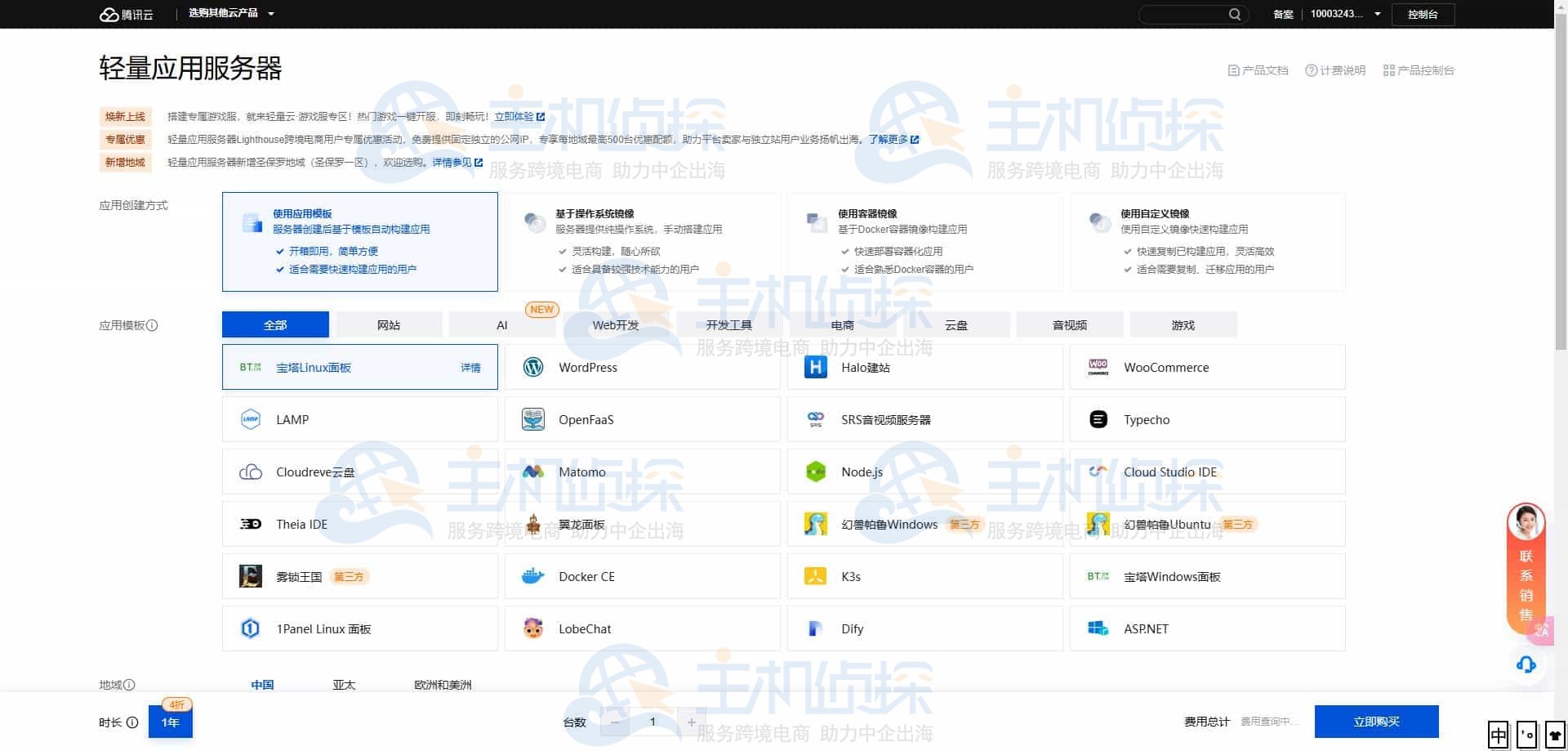Click the 立即购买 button

[x=1376, y=722]
